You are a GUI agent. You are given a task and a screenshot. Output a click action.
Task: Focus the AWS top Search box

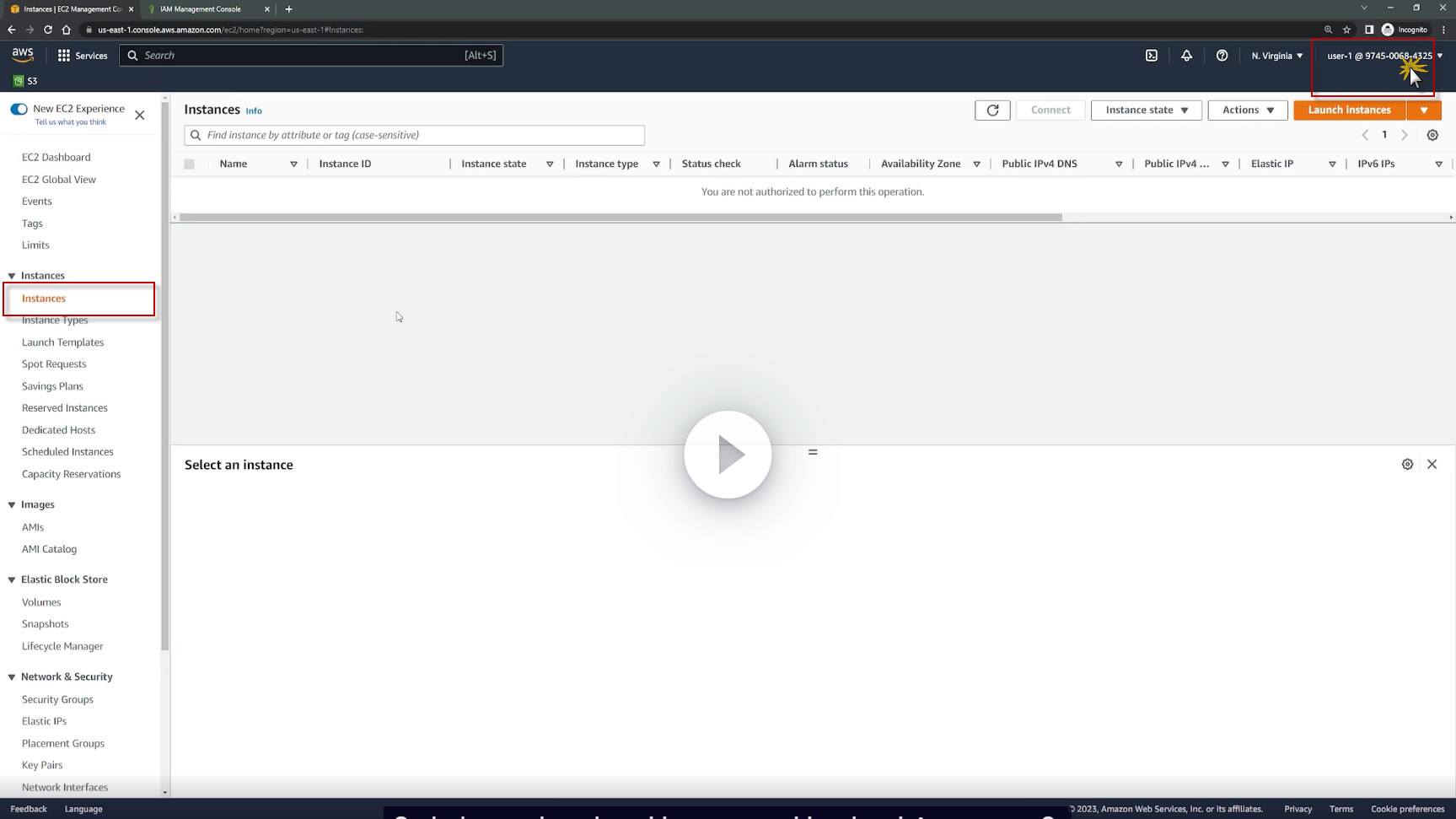click(x=311, y=56)
